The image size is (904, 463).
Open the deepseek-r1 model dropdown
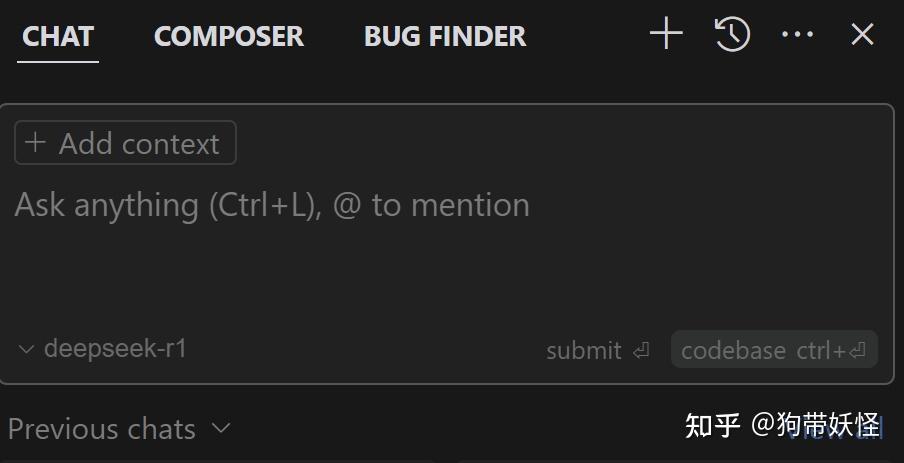(114, 349)
